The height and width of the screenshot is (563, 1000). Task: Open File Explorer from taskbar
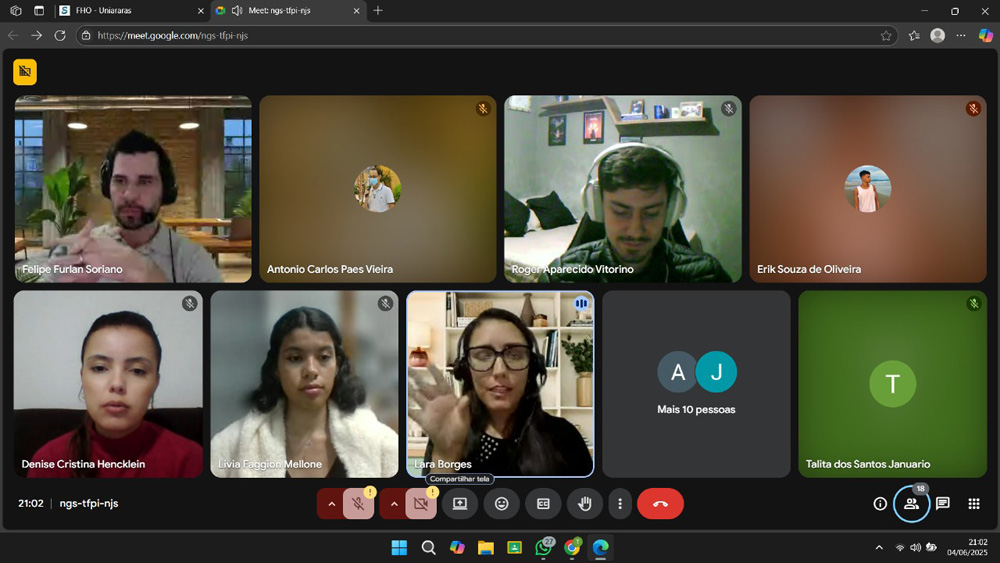pos(486,547)
